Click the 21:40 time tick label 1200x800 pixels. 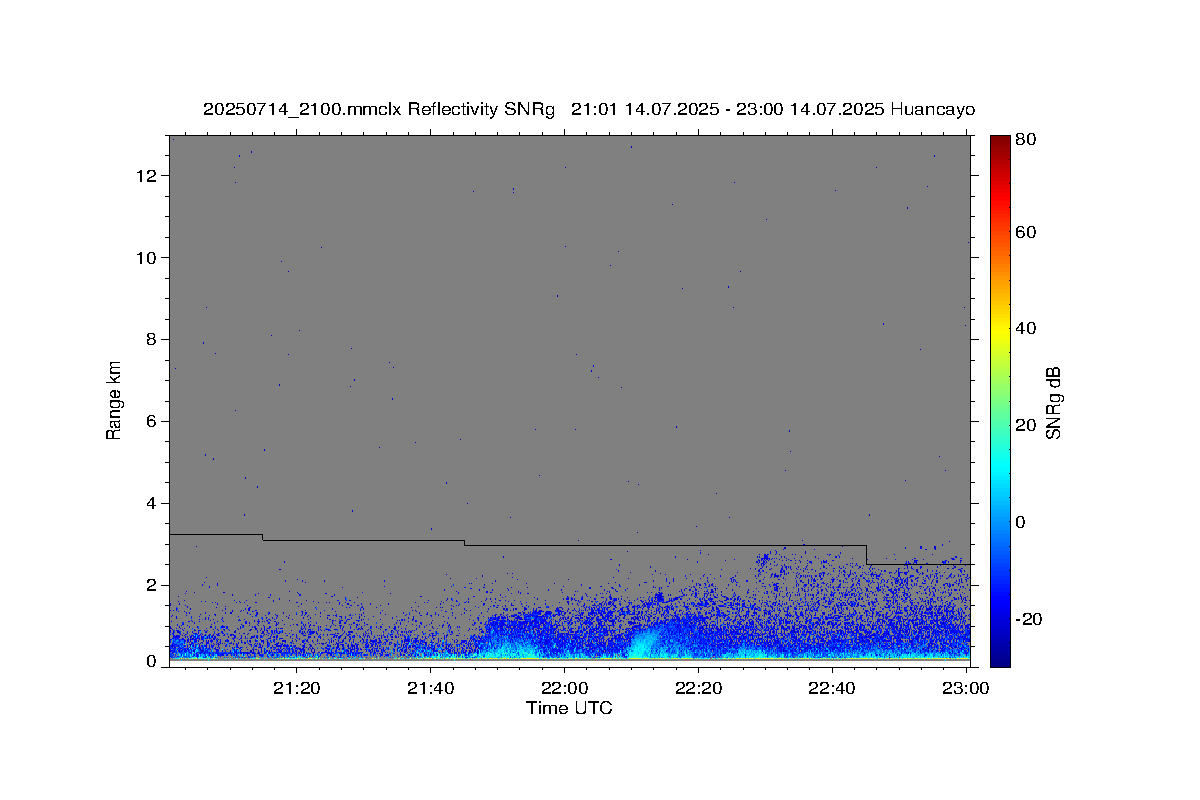(x=430, y=688)
